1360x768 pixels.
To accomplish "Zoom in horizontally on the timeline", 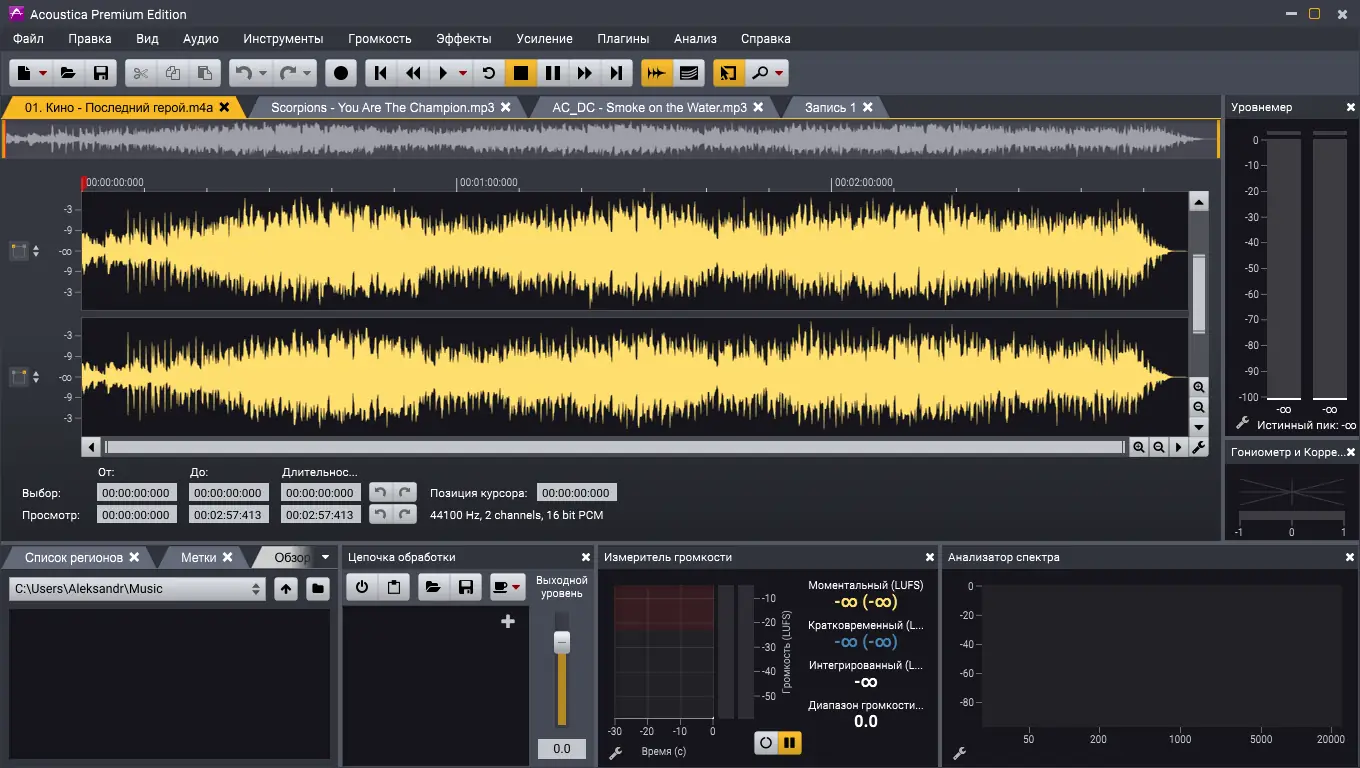I will [1138, 447].
